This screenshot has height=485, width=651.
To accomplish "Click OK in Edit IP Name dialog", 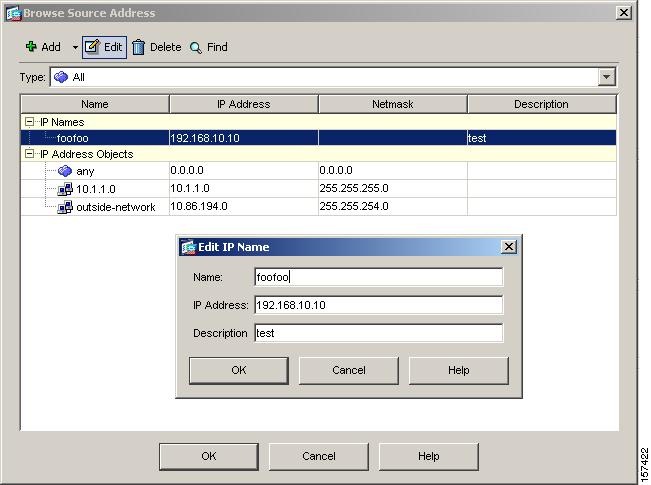I will (239, 370).
